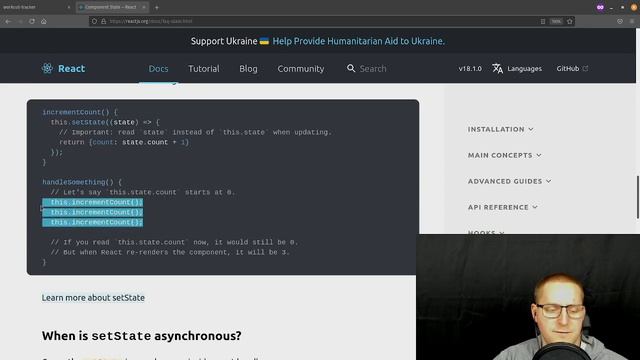Click the handleSomething() { code line
The image size is (640, 360).
click(82, 182)
